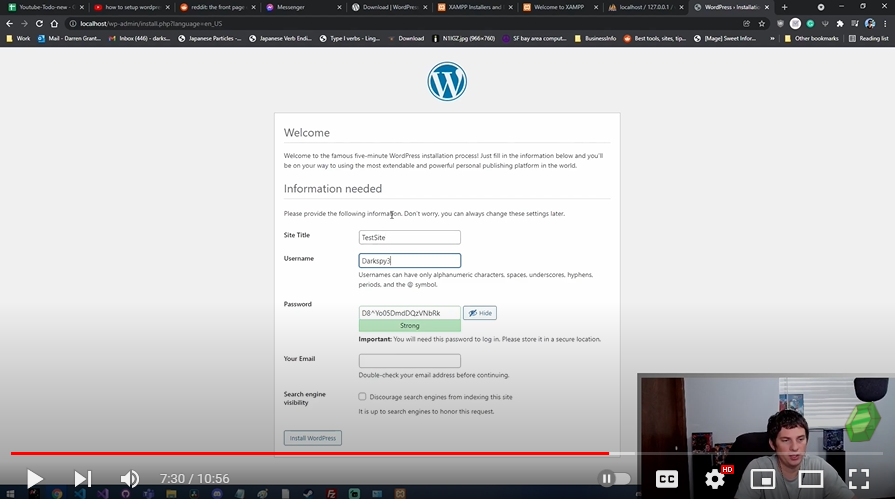
Task: Open the SF bay area computer bookmark
Action: click(x=534, y=38)
